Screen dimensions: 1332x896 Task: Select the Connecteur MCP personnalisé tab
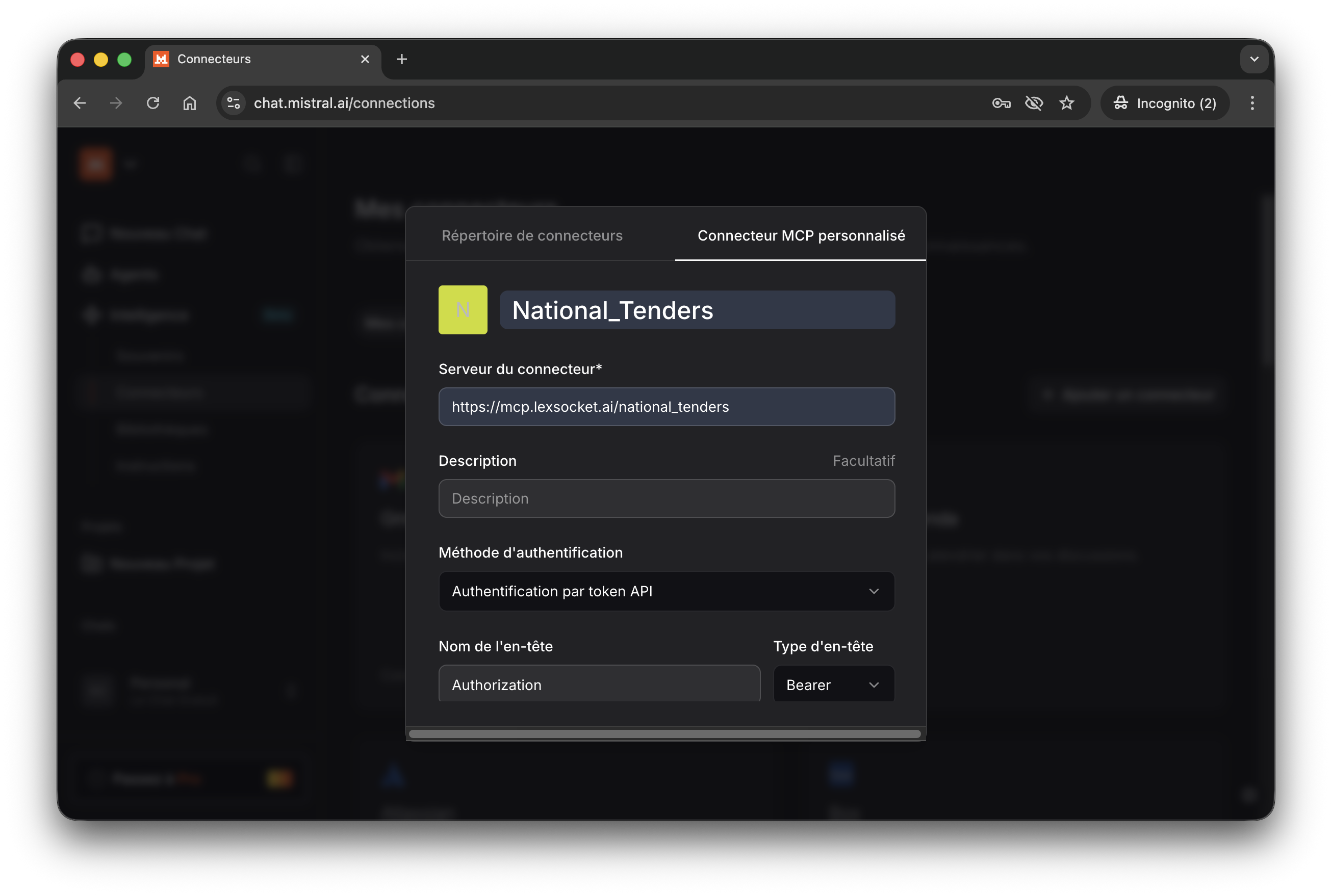[x=800, y=235]
